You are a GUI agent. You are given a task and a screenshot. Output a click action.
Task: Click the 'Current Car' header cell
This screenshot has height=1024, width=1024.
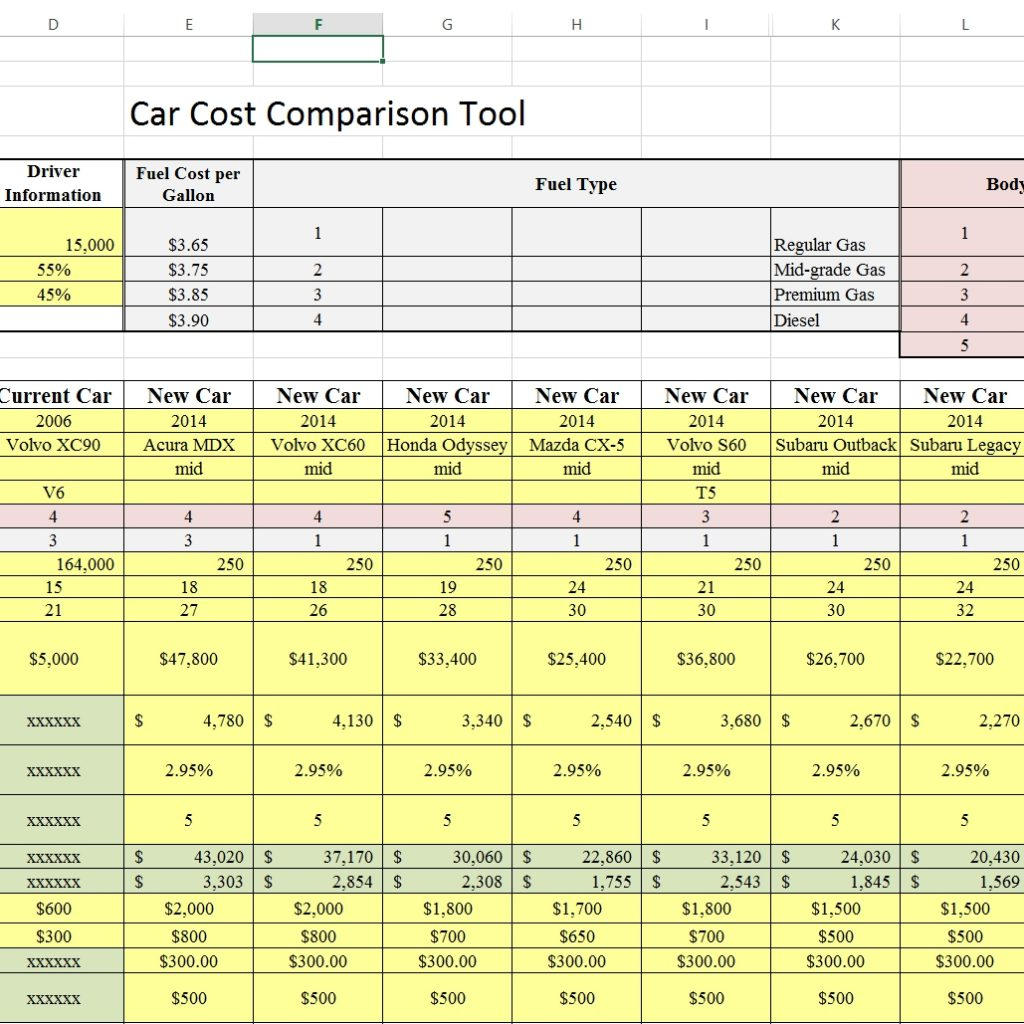tap(53, 395)
